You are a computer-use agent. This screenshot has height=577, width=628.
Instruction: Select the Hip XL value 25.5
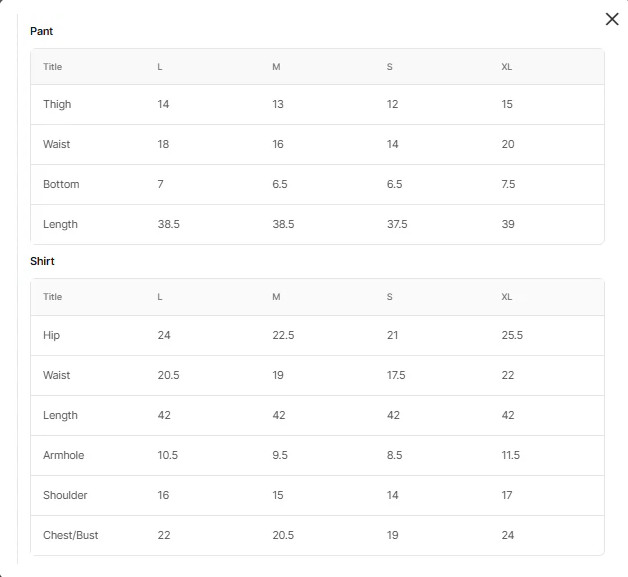coord(512,335)
